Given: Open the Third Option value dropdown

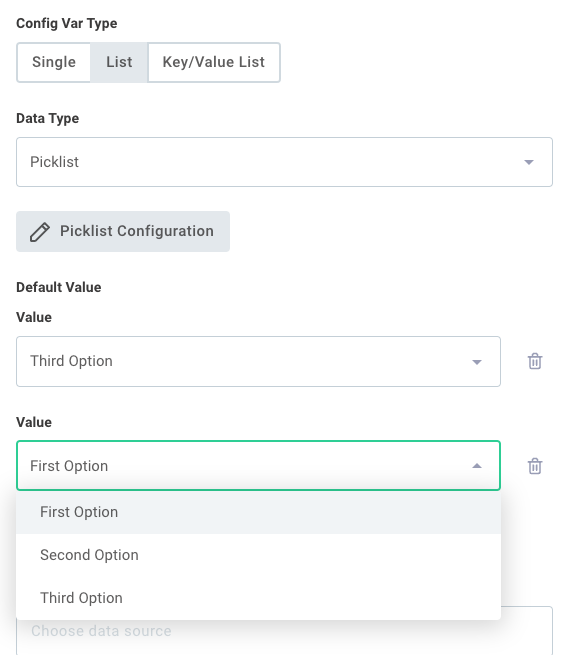Looking at the screenshot, I should coord(258,361).
